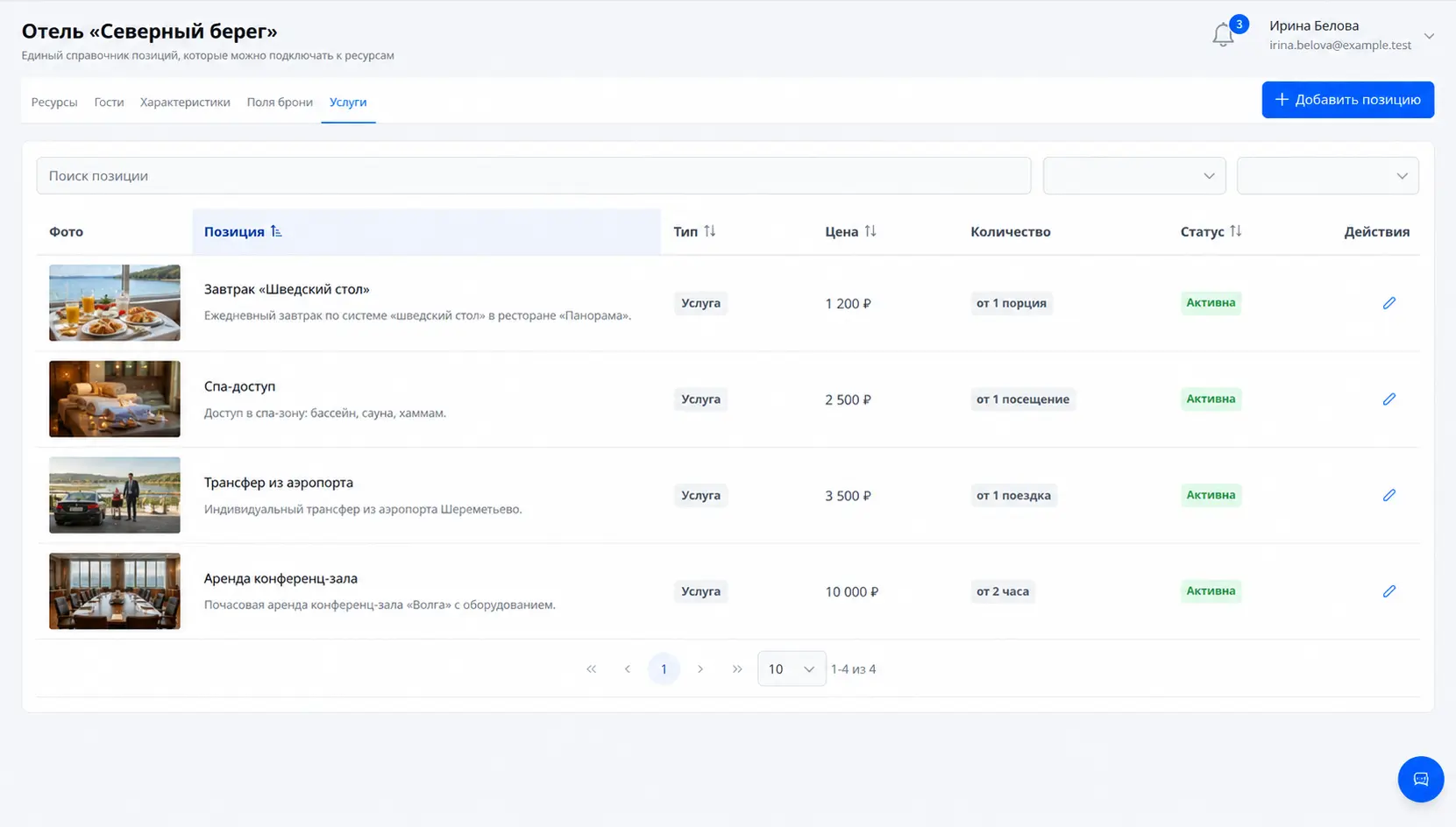Go to the previous page

[627, 669]
